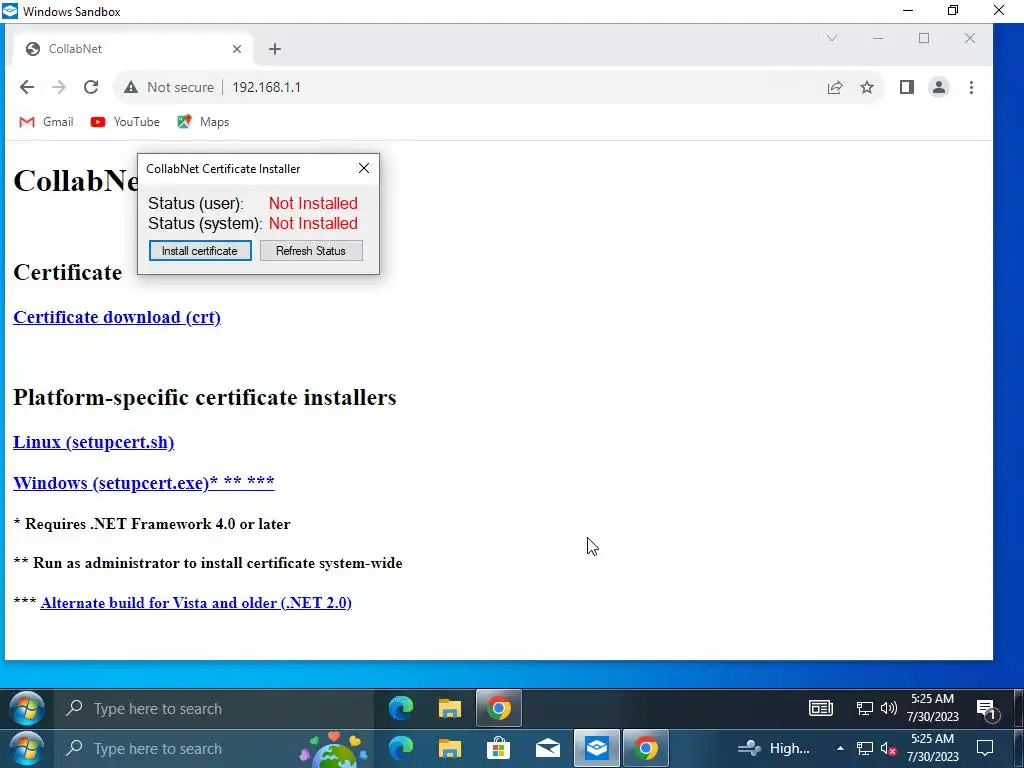The image size is (1024, 768).
Task: Open Maps bookmark
Action: pos(203,122)
